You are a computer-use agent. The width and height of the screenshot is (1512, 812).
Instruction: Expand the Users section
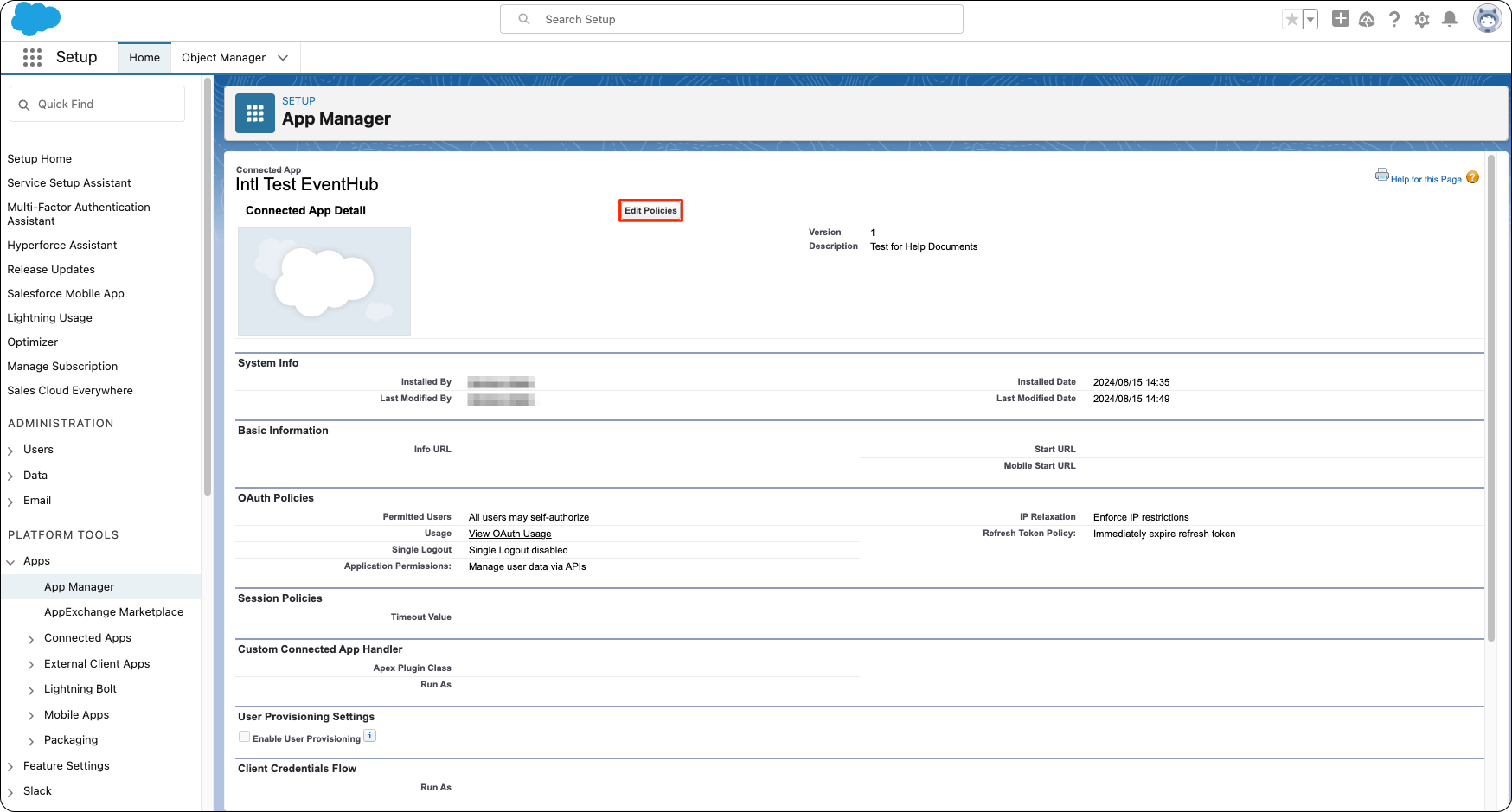(10, 451)
